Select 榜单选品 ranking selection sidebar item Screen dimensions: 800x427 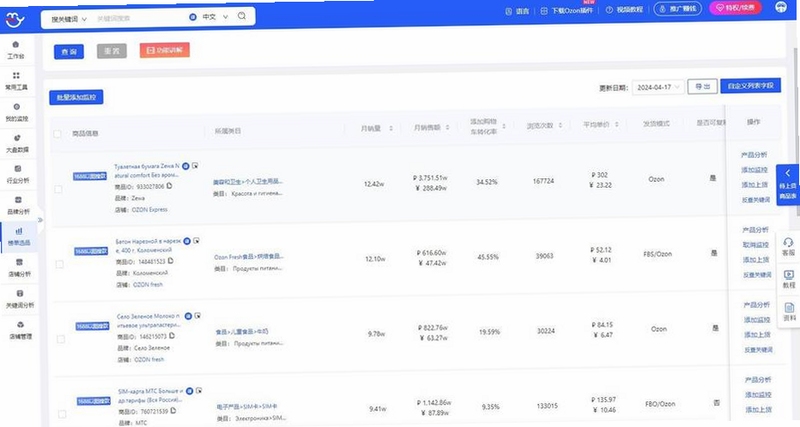click(19, 237)
